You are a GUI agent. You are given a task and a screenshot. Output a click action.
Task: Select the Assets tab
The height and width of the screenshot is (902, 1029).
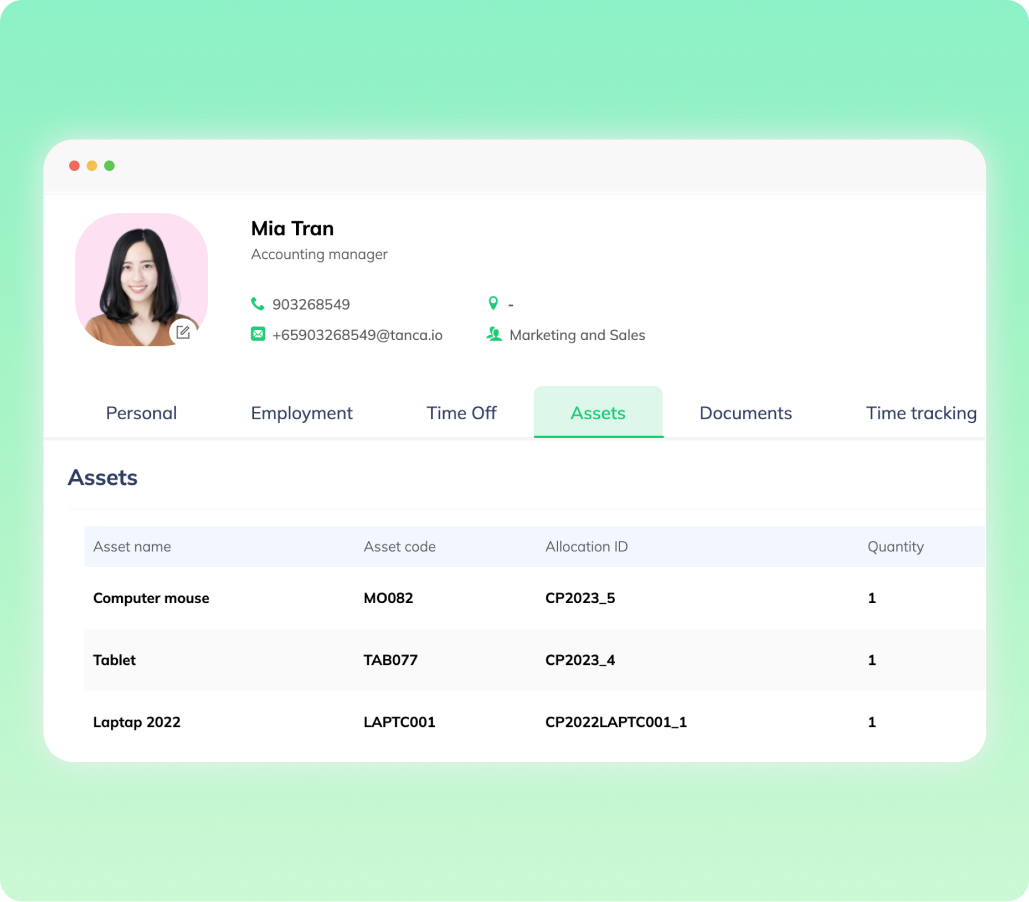point(598,413)
